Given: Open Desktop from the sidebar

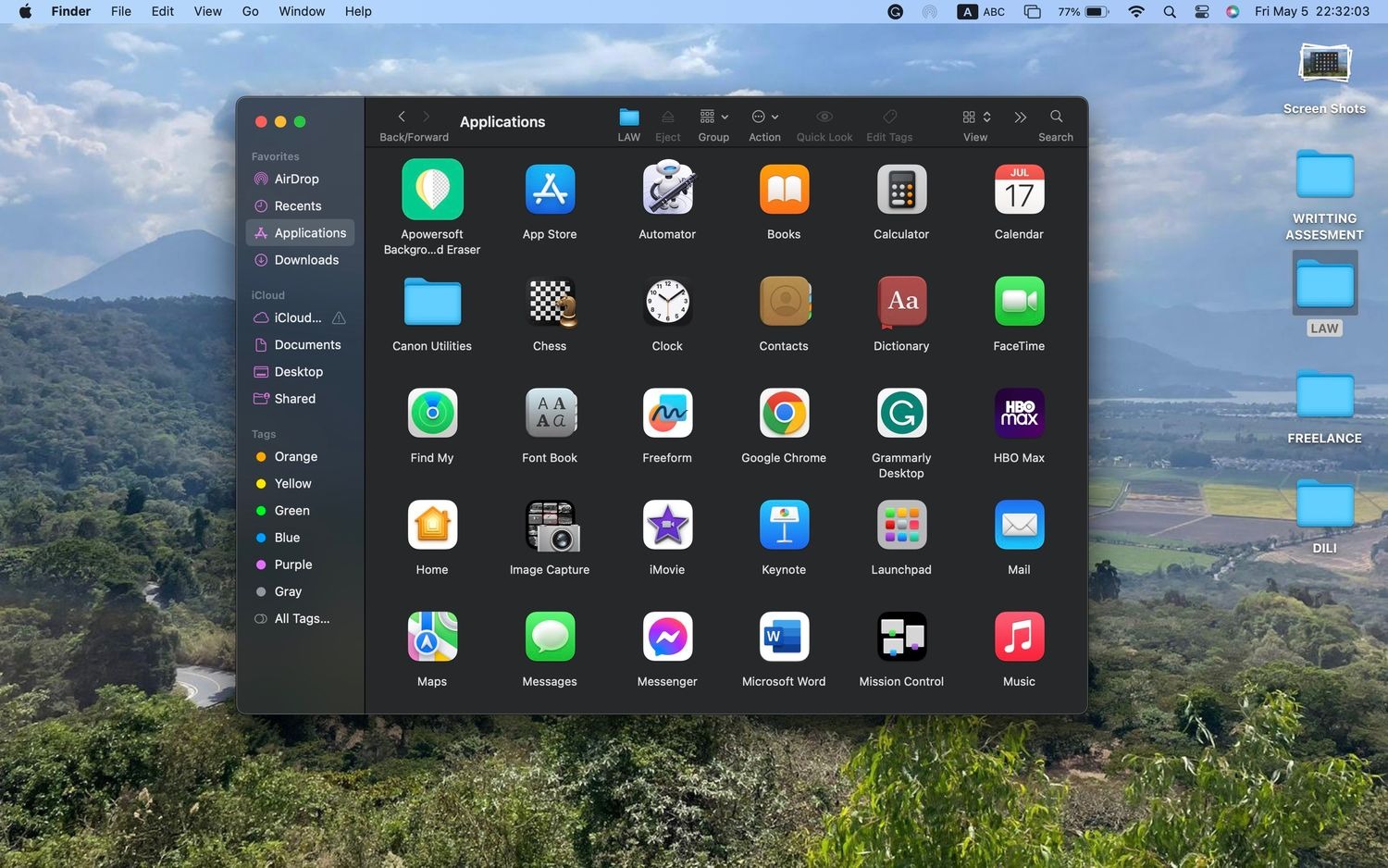Looking at the screenshot, I should [300, 372].
